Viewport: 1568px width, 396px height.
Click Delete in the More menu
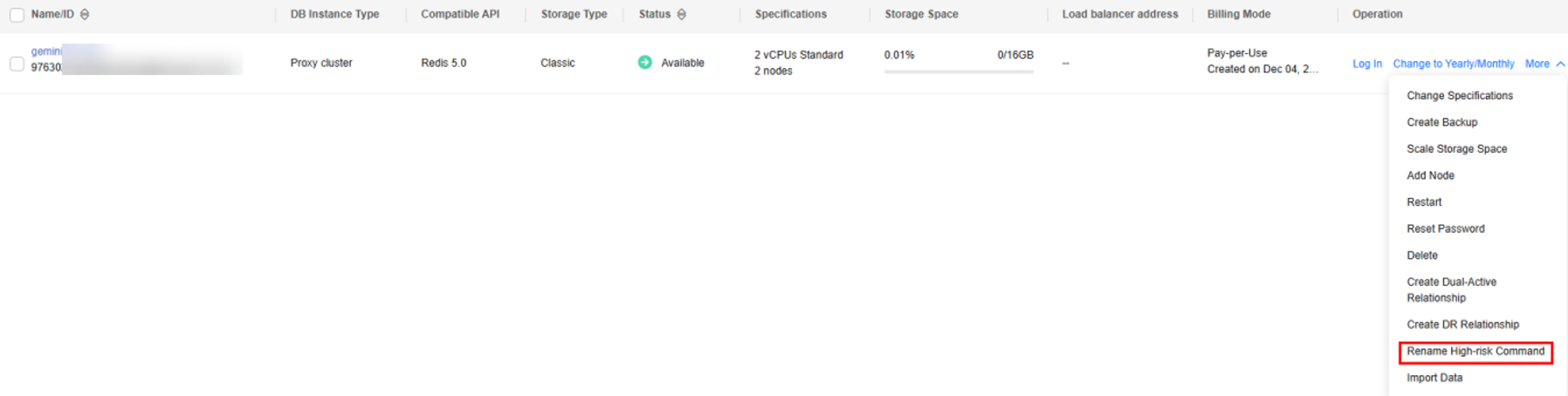pyautogui.click(x=1422, y=256)
